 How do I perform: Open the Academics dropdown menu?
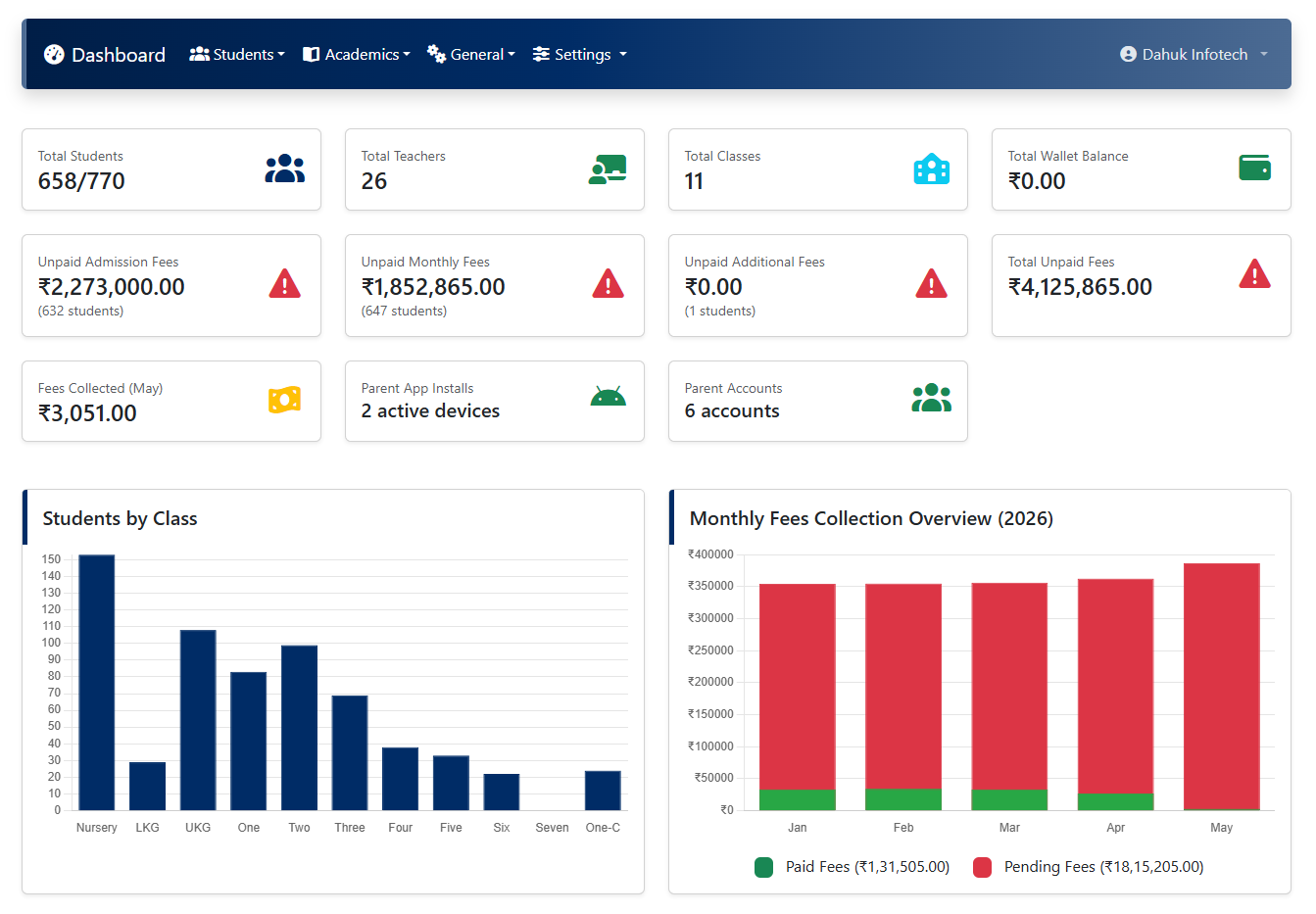357,54
